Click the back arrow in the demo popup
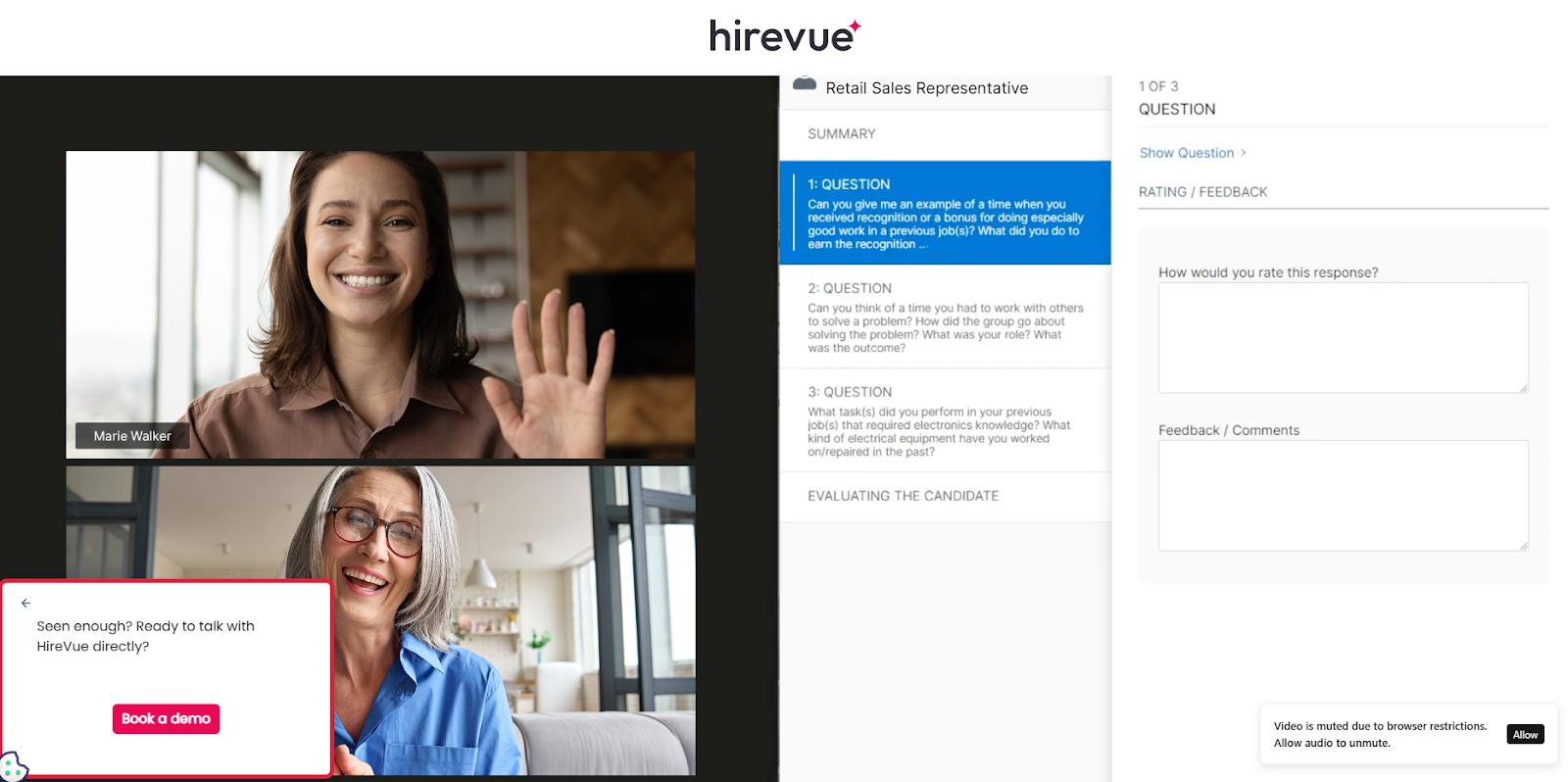1568x782 pixels. 26,603
